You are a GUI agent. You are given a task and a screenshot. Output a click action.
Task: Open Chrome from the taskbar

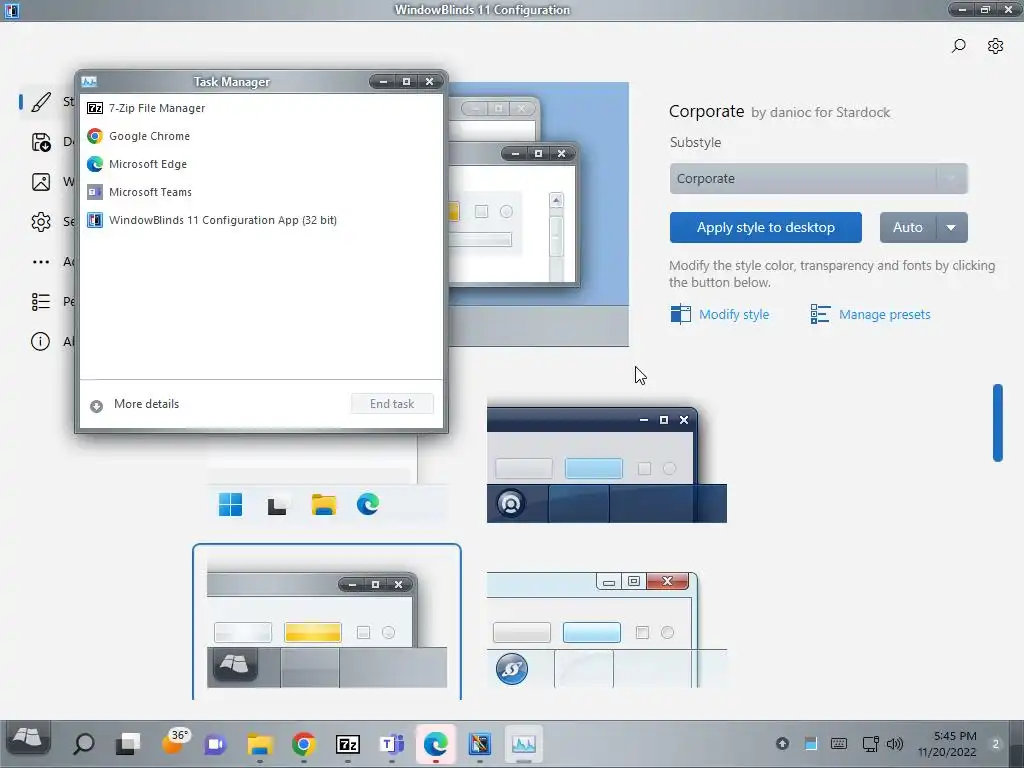tap(304, 744)
